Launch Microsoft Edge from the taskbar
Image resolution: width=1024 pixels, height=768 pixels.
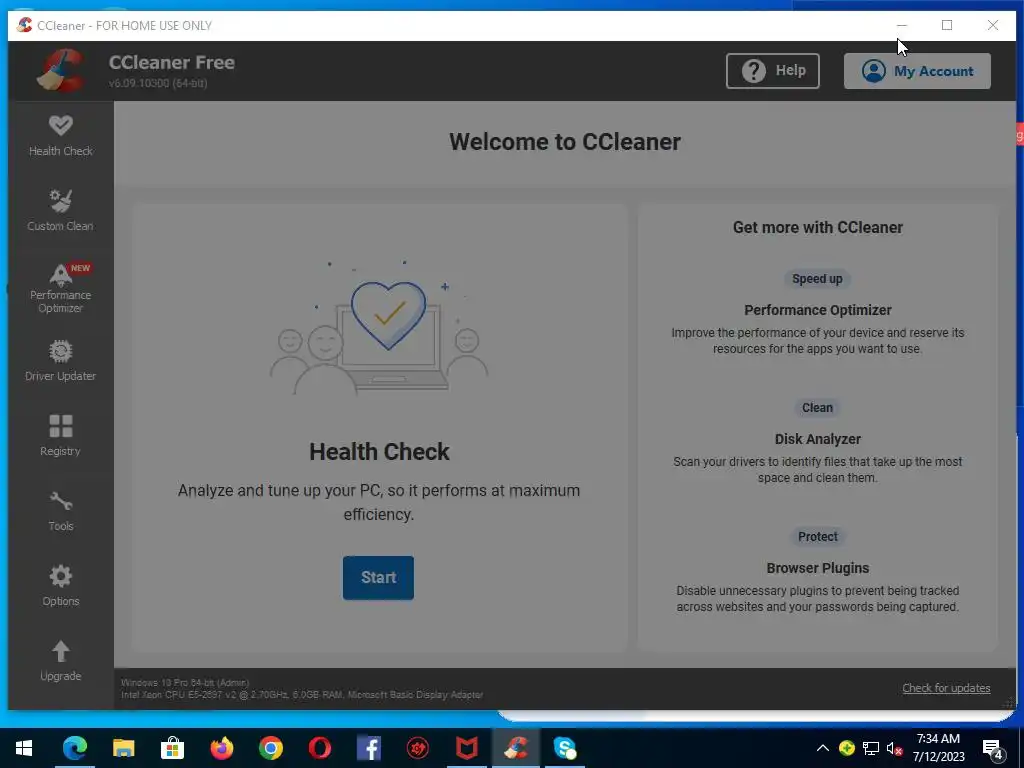click(x=74, y=748)
